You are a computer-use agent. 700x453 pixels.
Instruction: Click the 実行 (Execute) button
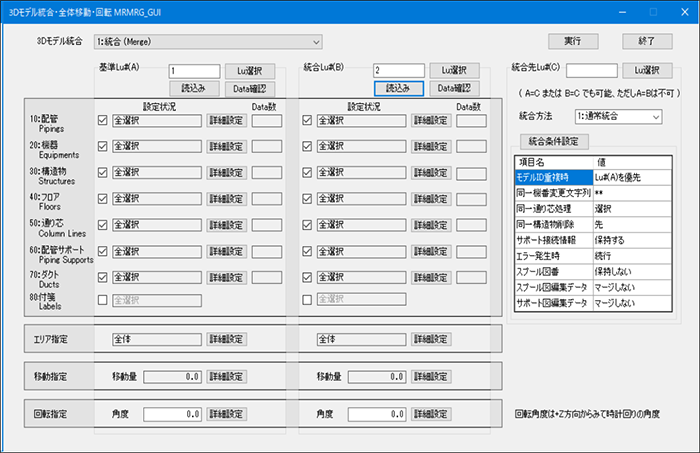(573, 41)
